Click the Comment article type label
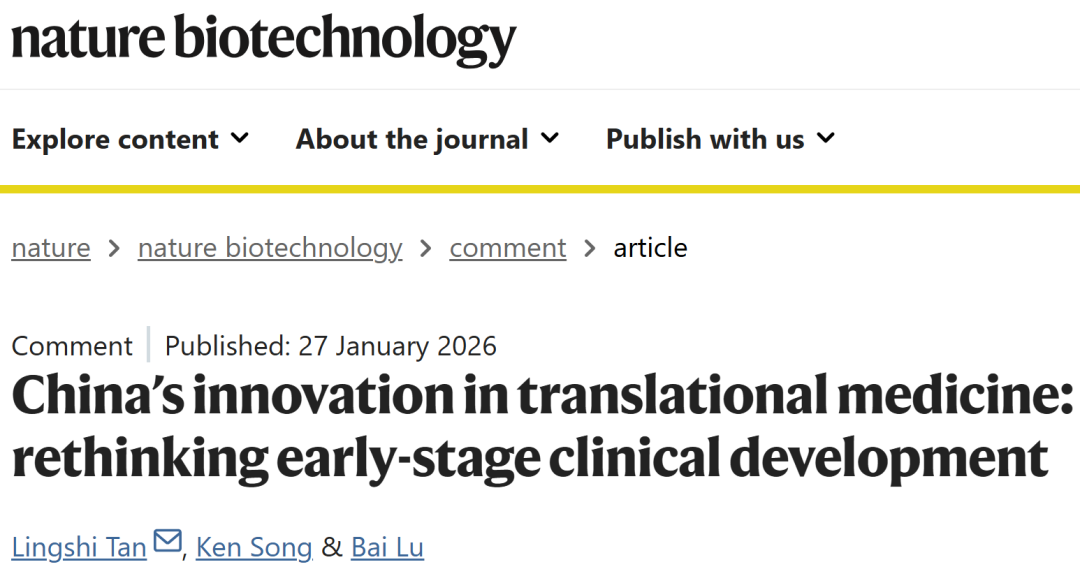Screen dimensions: 1080x576 click(72, 346)
